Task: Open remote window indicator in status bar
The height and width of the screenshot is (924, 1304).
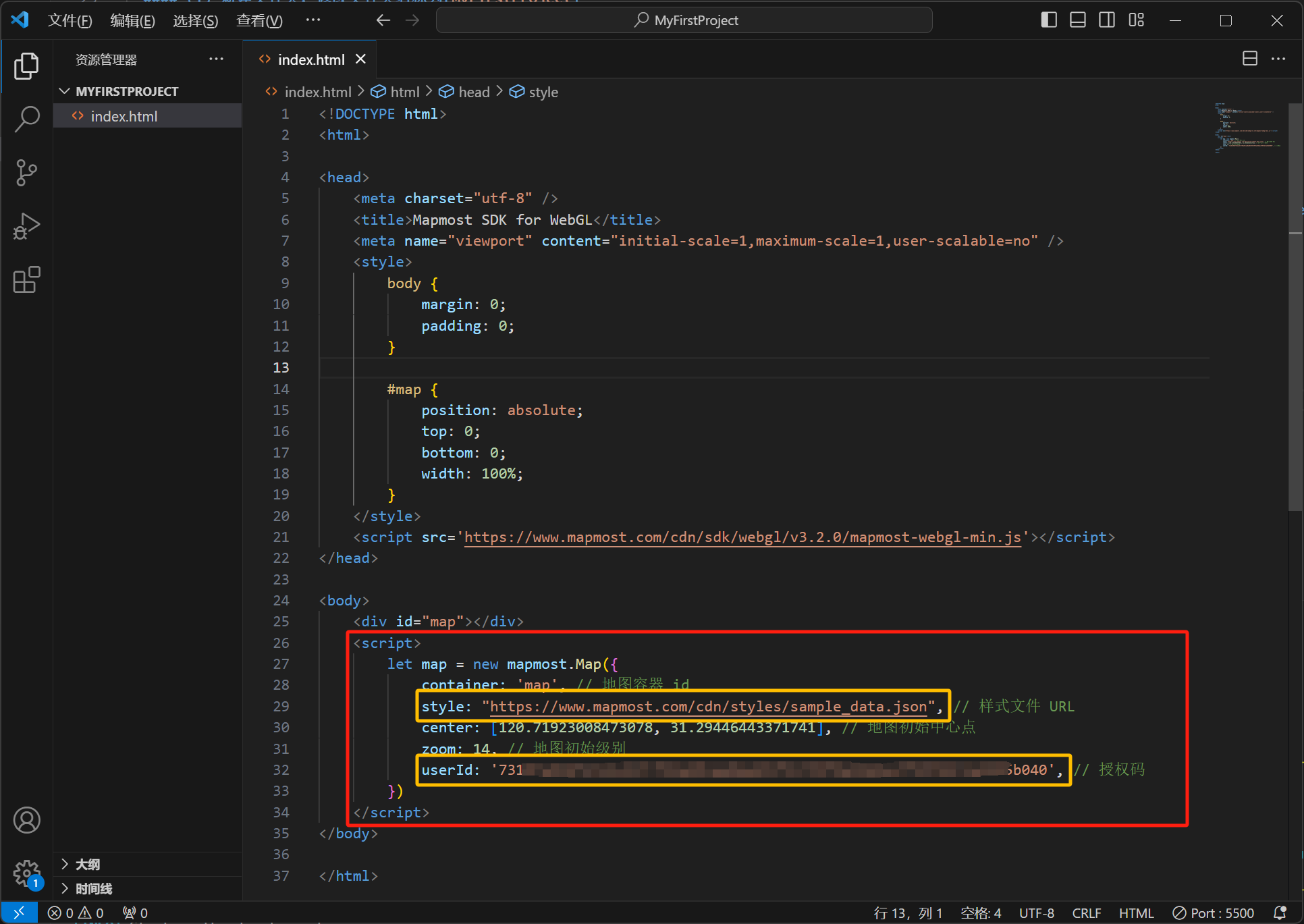Action: [x=18, y=913]
